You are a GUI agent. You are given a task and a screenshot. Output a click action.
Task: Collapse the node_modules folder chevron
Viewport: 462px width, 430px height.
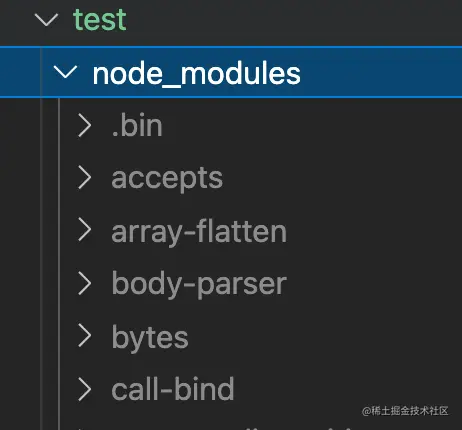(x=65, y=72)
